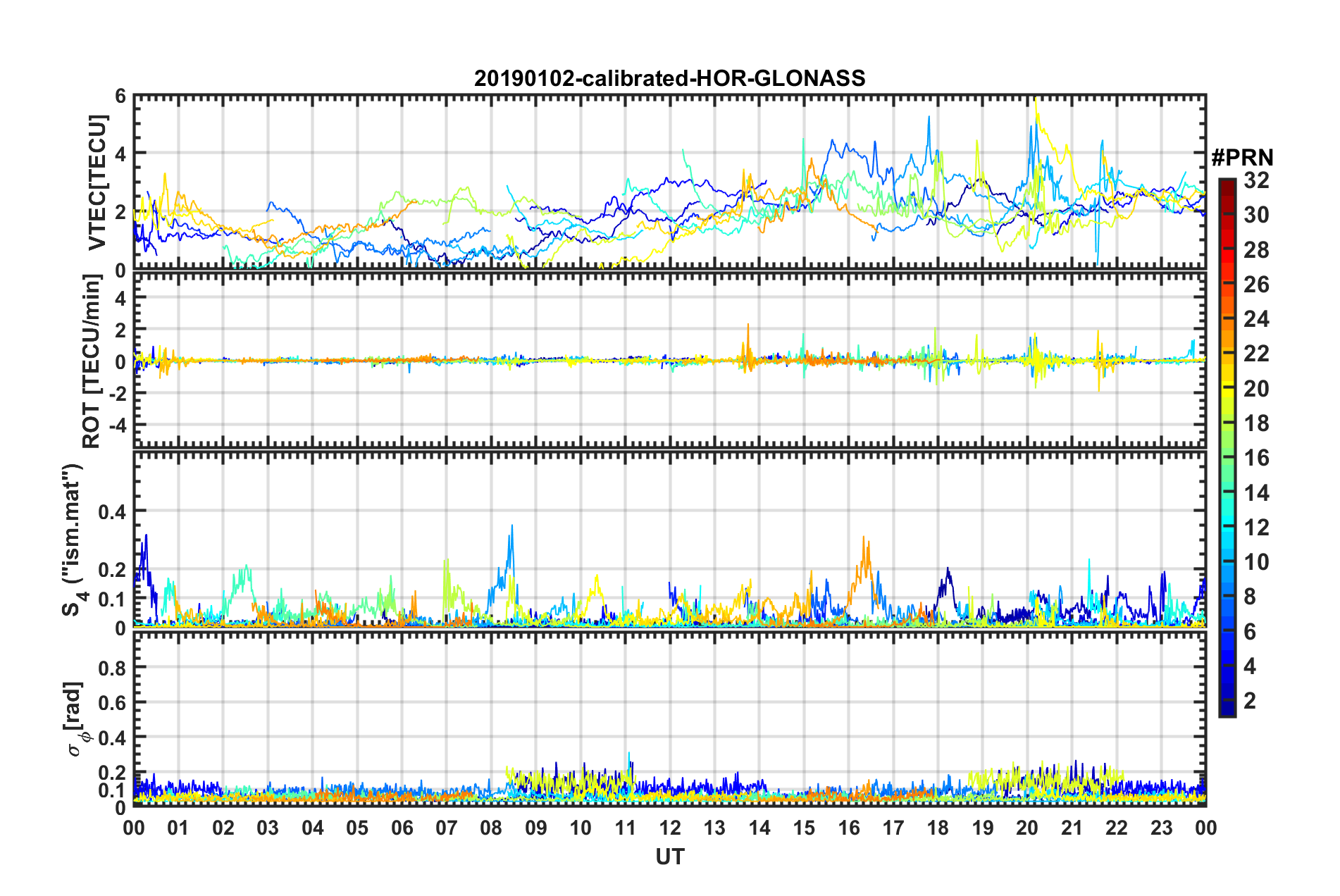Click sigma phi tick label 0.8
Screen dimensions: 1340x896
113,668
